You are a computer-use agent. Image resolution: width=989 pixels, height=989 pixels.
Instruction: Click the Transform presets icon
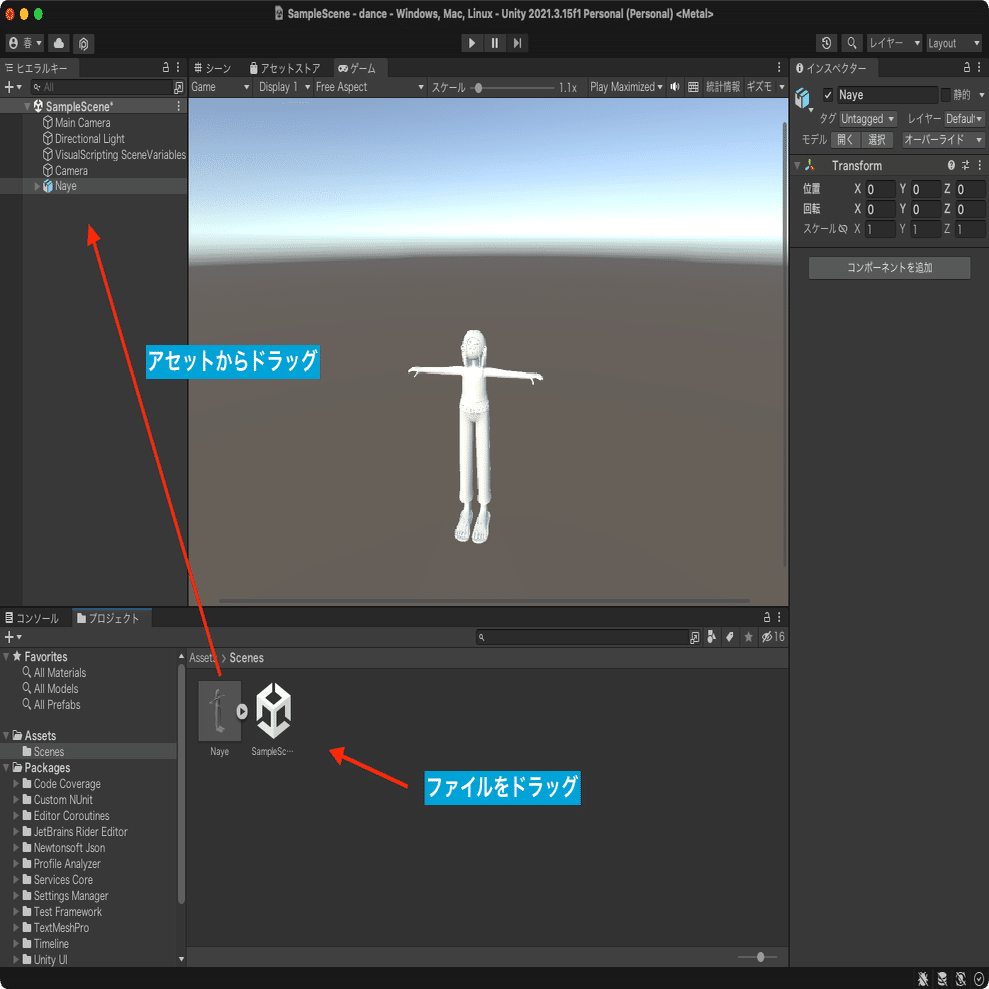965,165
